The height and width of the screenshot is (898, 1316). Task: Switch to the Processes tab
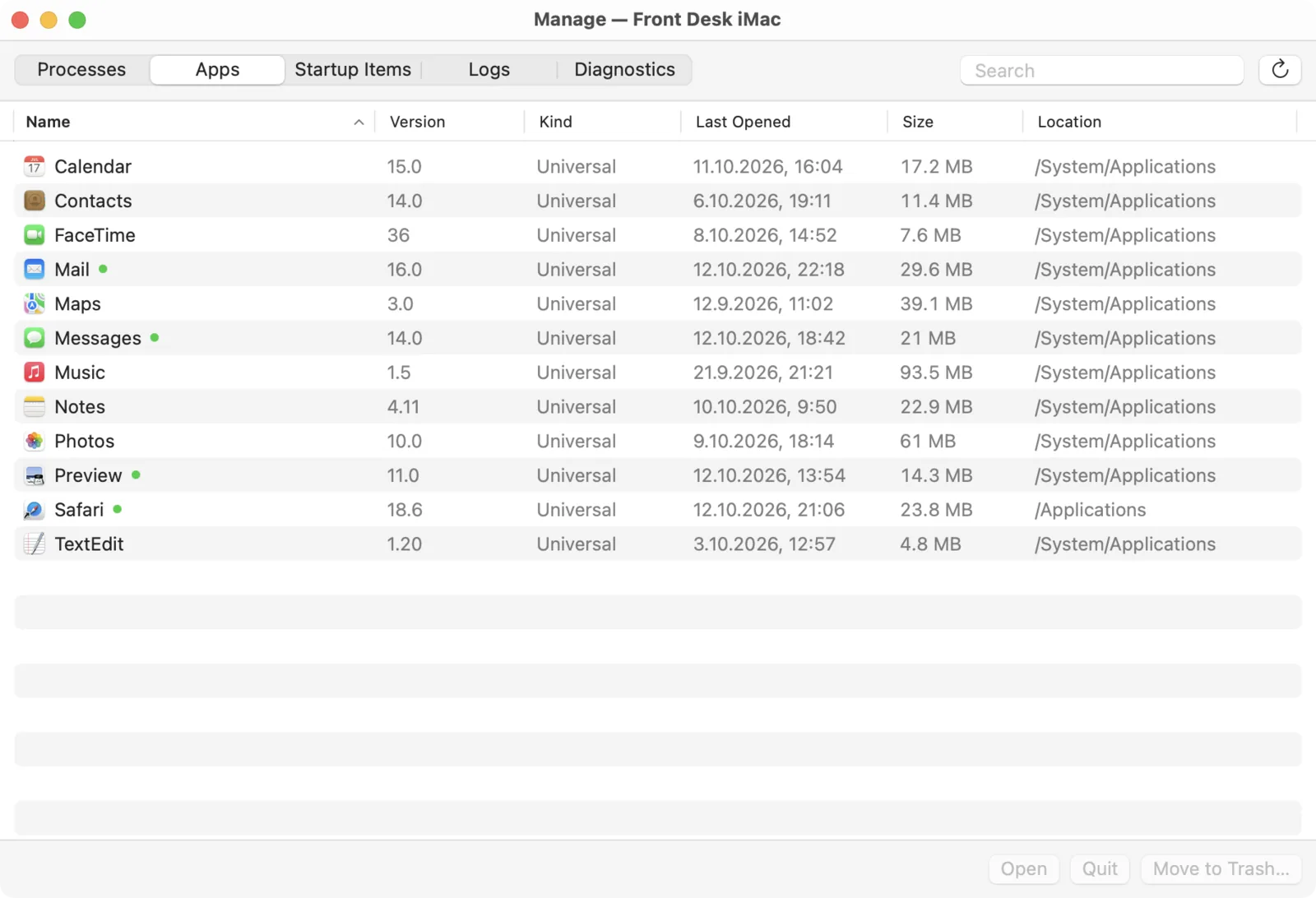pos(81,70)
